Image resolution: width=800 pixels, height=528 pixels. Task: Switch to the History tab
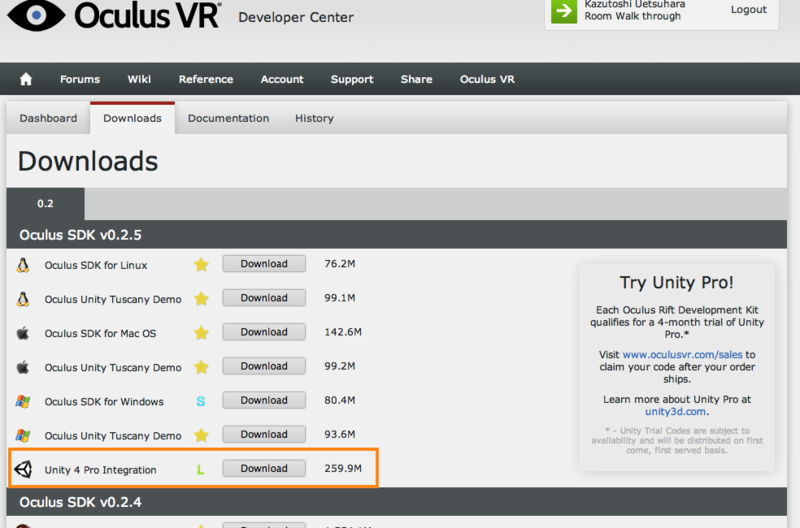(314, 118)
